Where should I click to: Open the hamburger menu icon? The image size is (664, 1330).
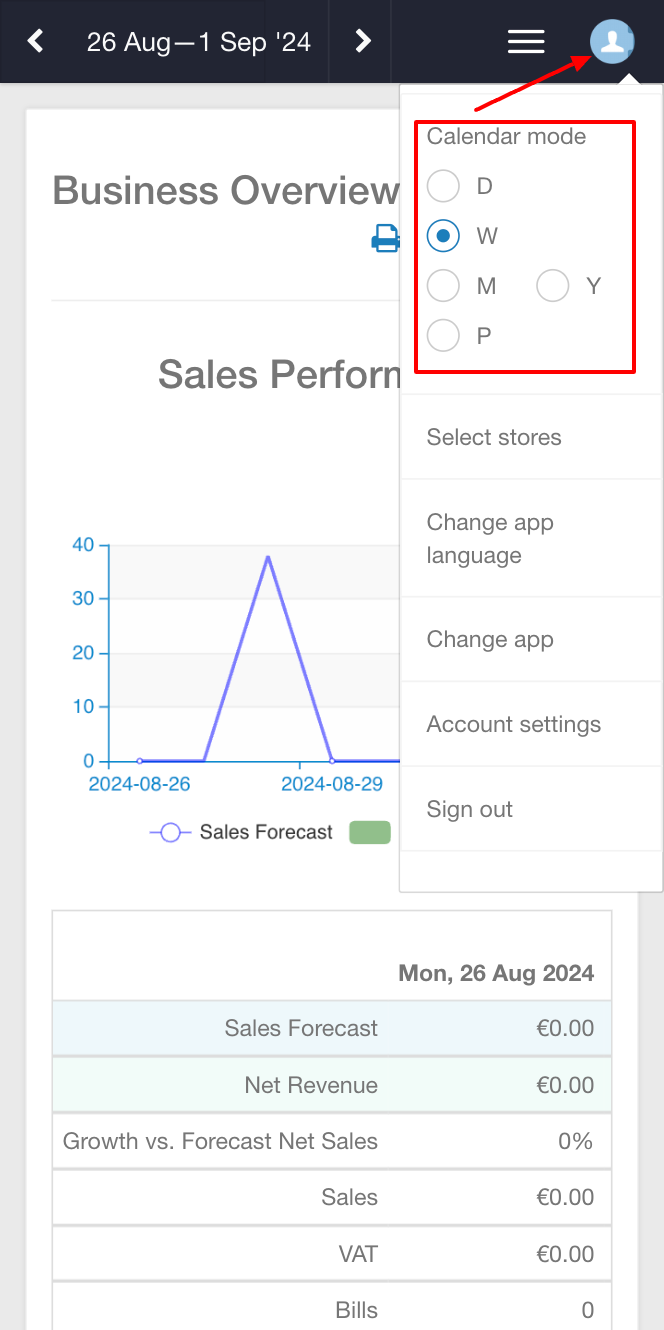[526, 41]
